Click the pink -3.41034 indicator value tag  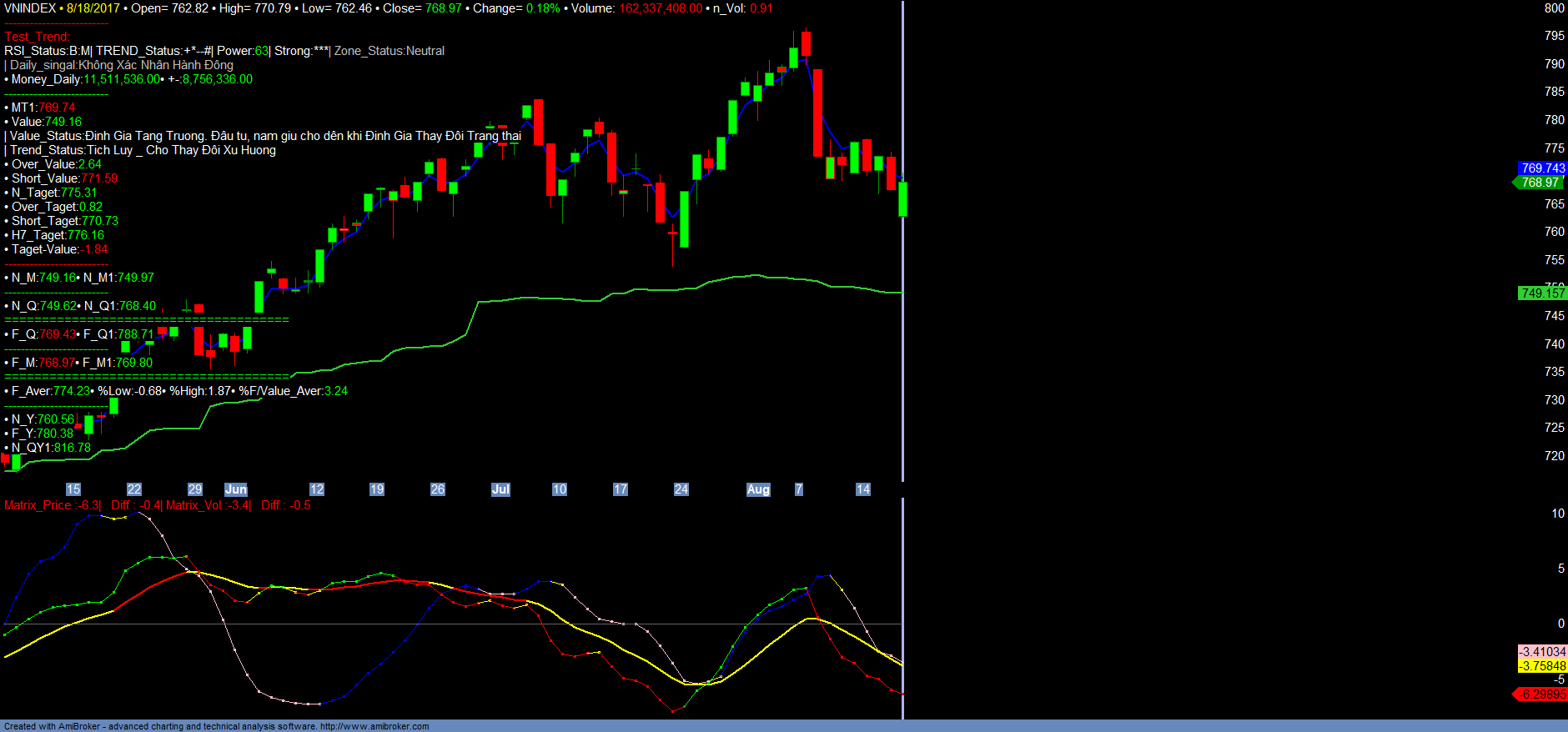[x=1542, y=652]
